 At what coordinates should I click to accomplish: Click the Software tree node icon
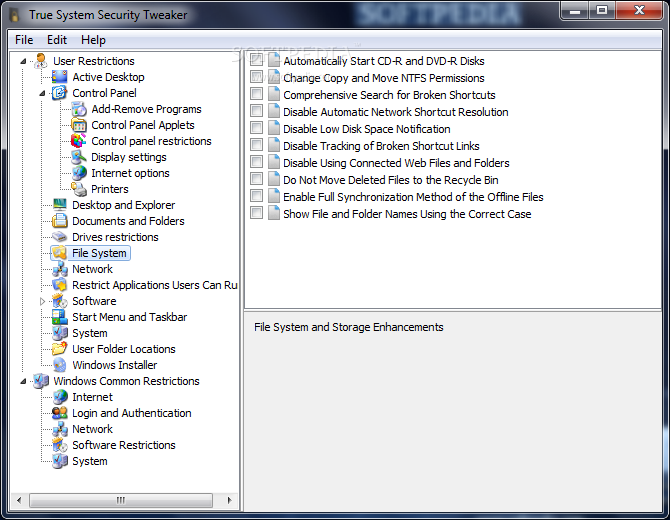tap(59, 301)
